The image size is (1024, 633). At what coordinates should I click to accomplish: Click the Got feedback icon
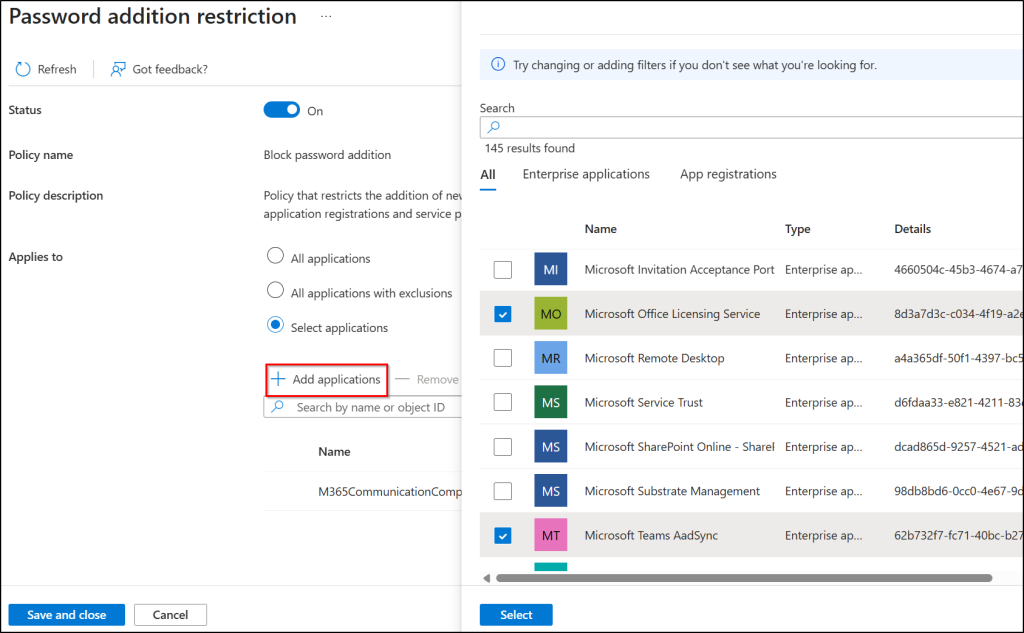118,69
